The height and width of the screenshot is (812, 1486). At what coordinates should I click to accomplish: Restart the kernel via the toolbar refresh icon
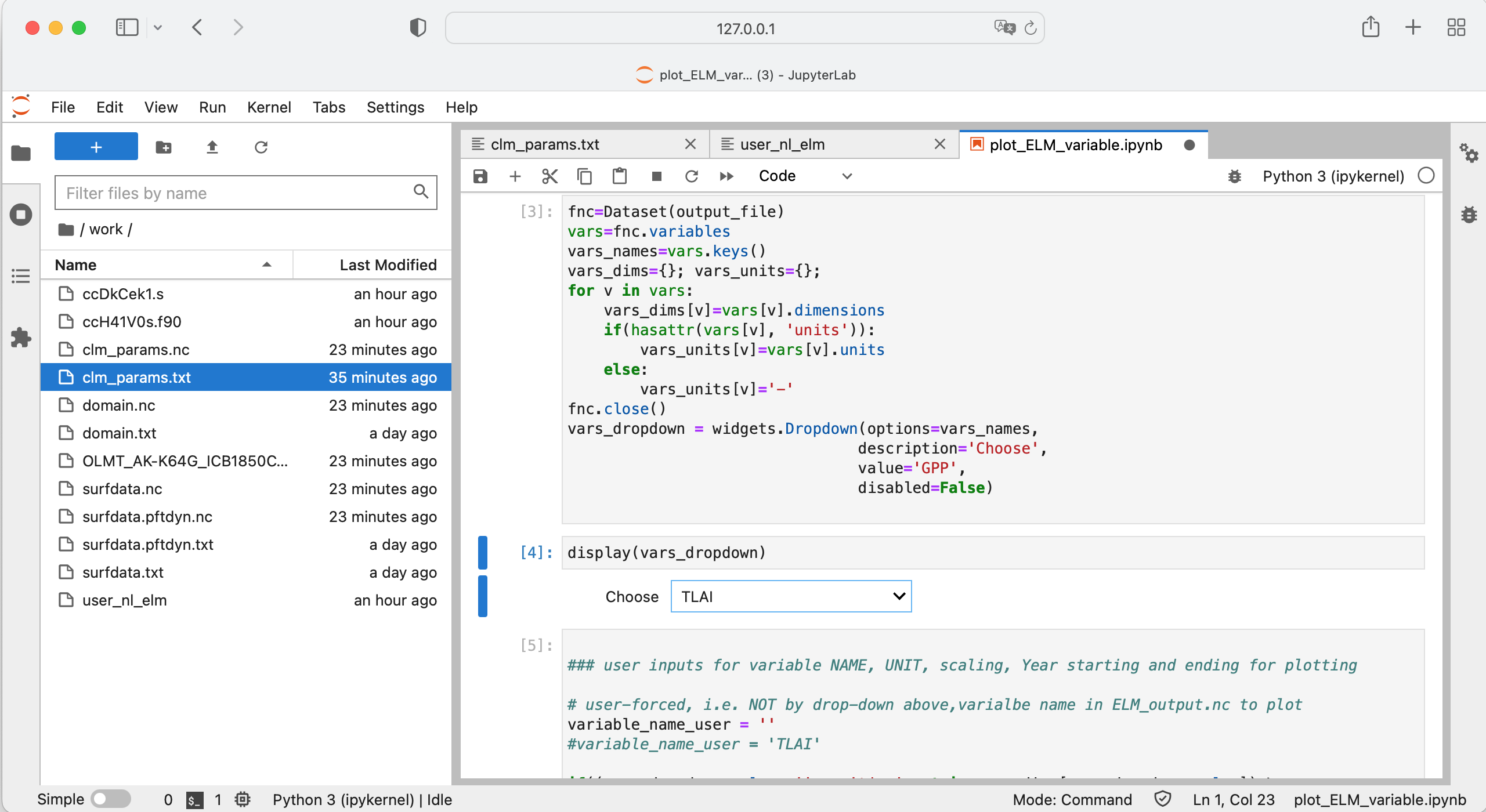691,176
